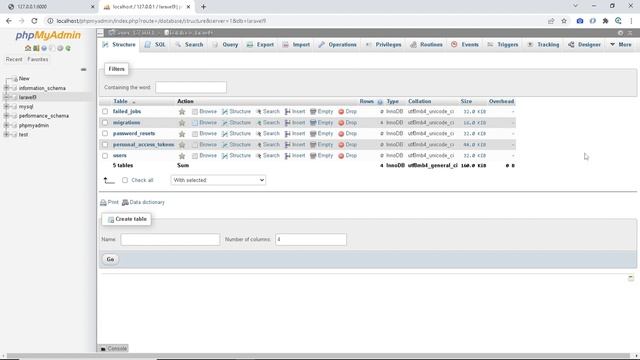640x360 pixels.
Task: Click the Containing the word filter field
Action: [x=191, y=87]
